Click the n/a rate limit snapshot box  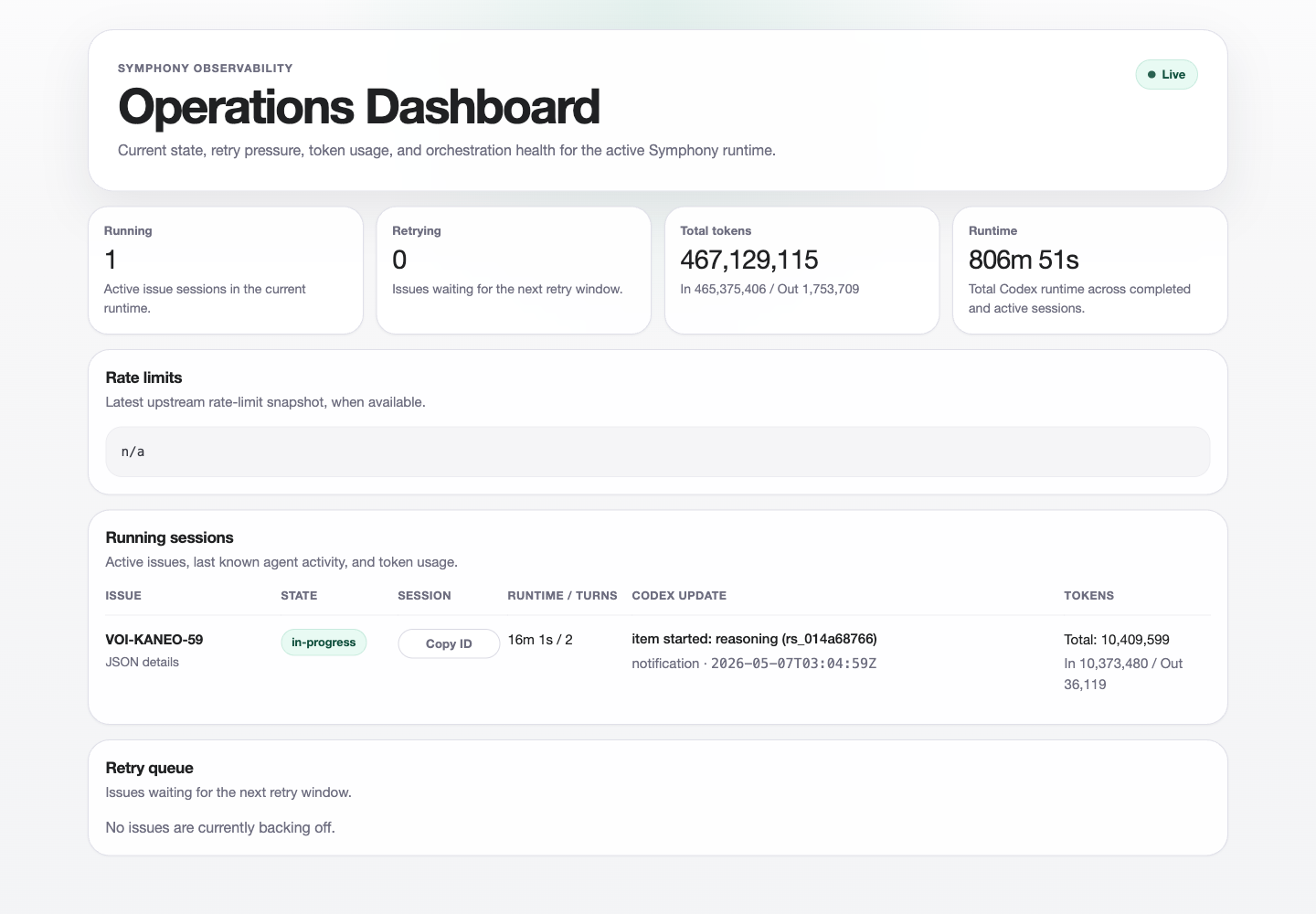coord(658,452)
